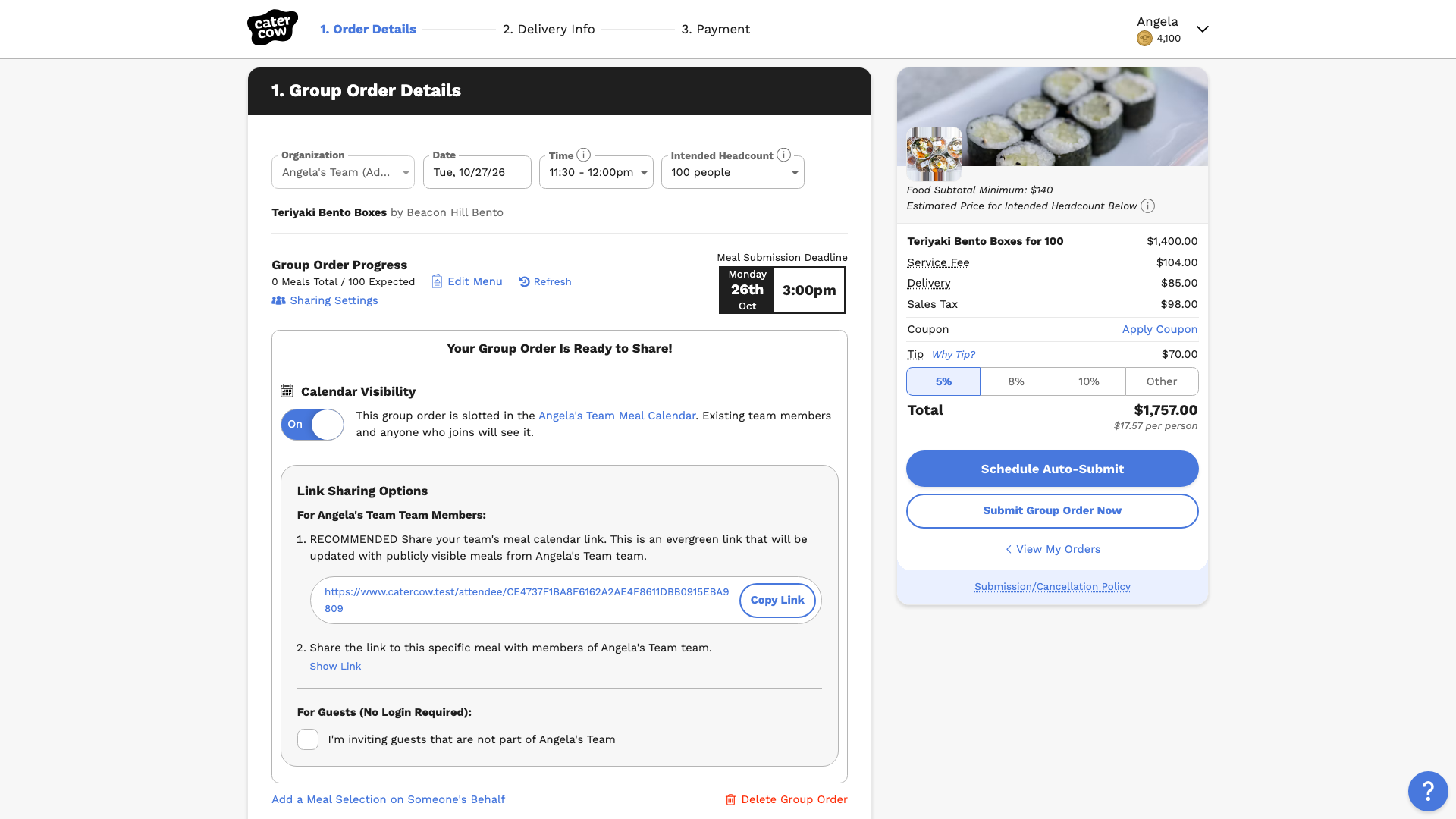Expand Show Link for specific meal

[335, 666]
